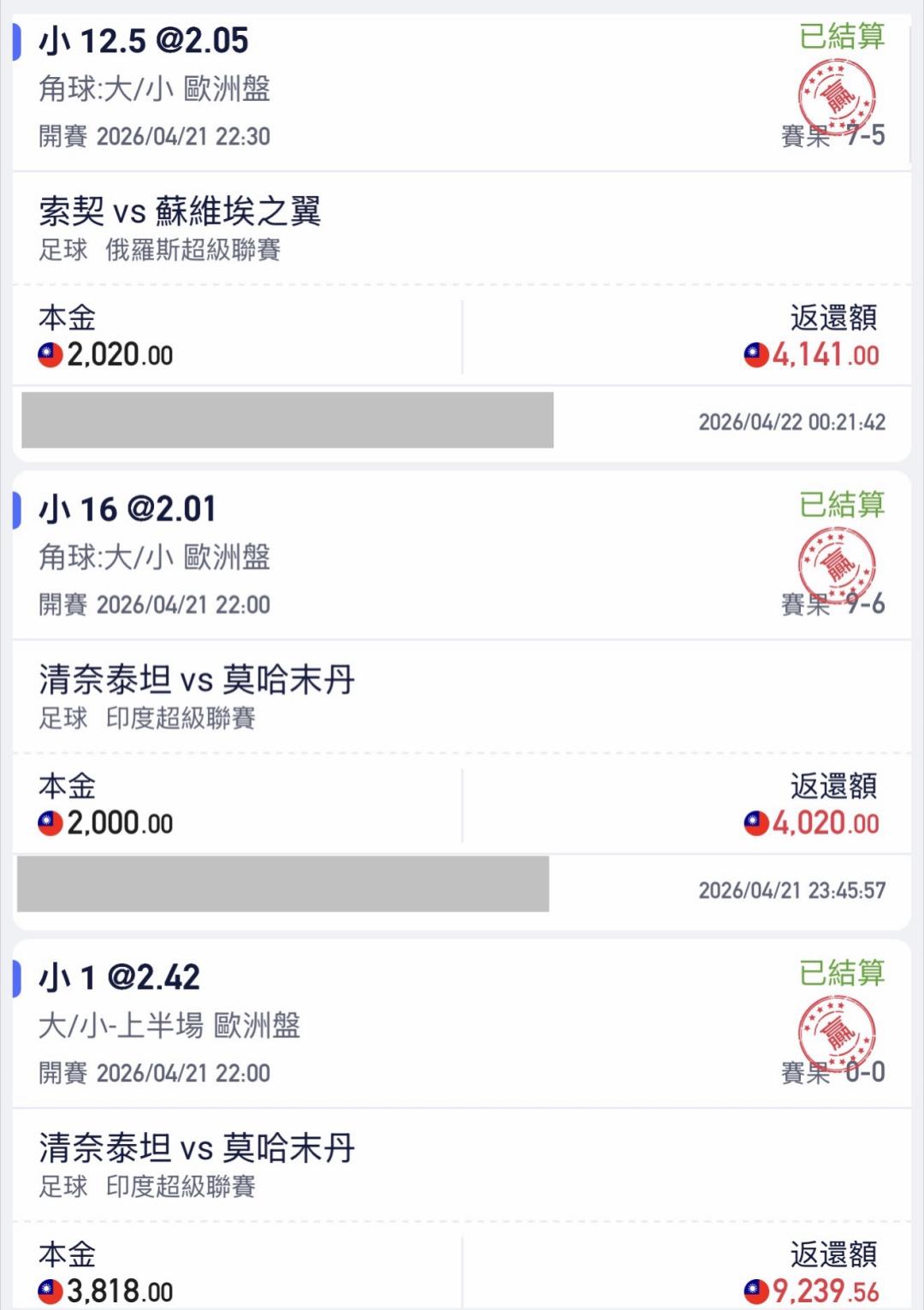Click the flag icon beside the 2,020.00 stake
This screenshot has height=1310, width=924.
[x=50, y=355]
